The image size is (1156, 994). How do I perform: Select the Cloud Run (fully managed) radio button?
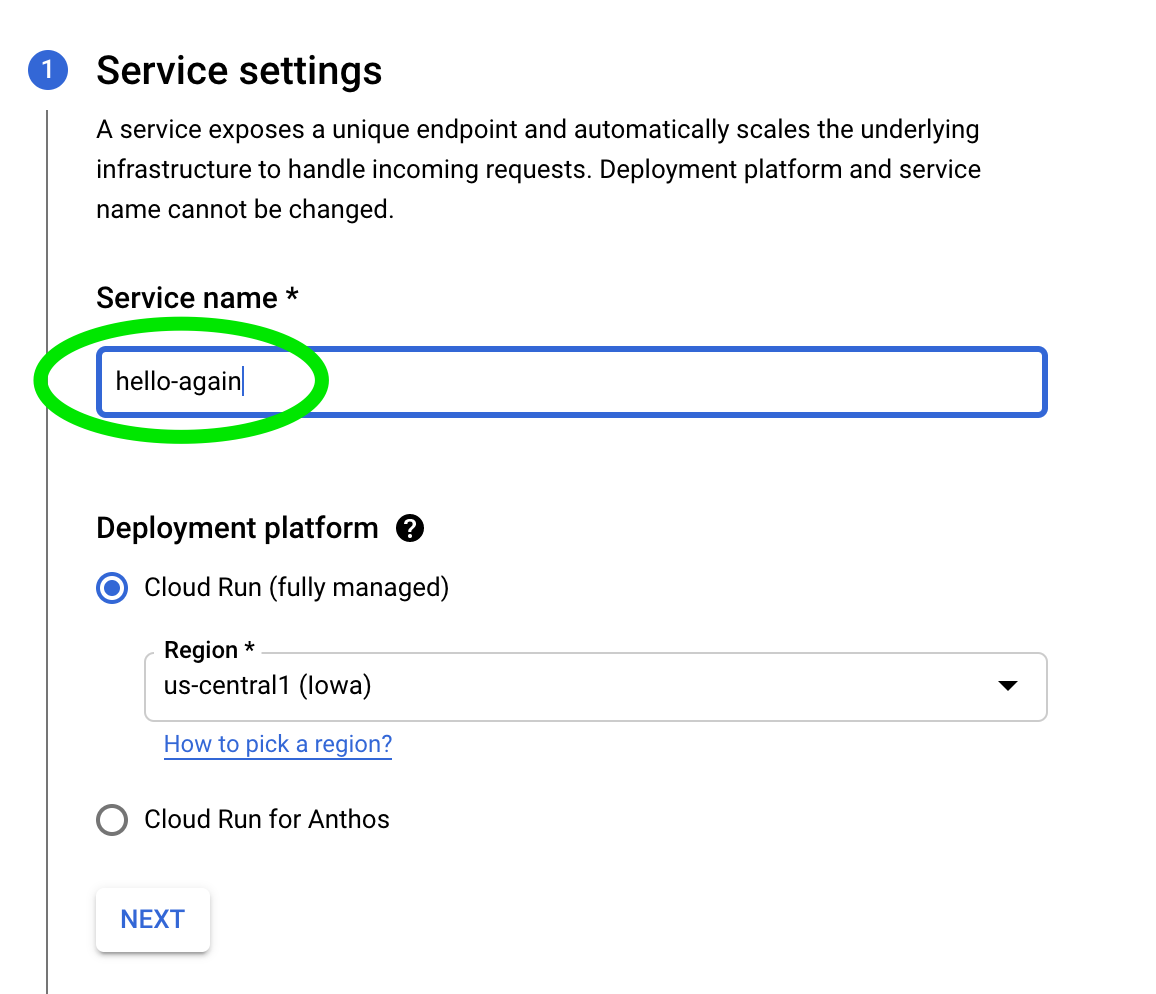112,588
